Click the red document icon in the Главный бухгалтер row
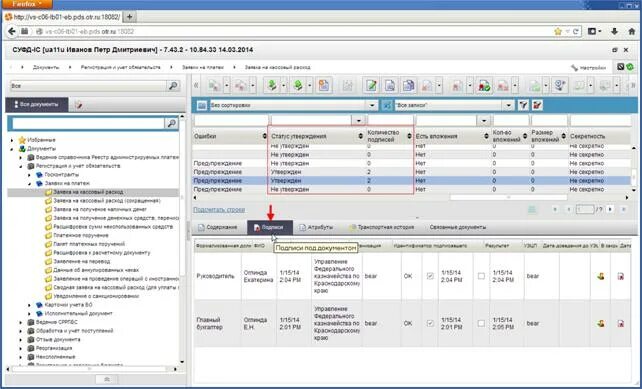642x389 pixels. [x=621, y=323]
